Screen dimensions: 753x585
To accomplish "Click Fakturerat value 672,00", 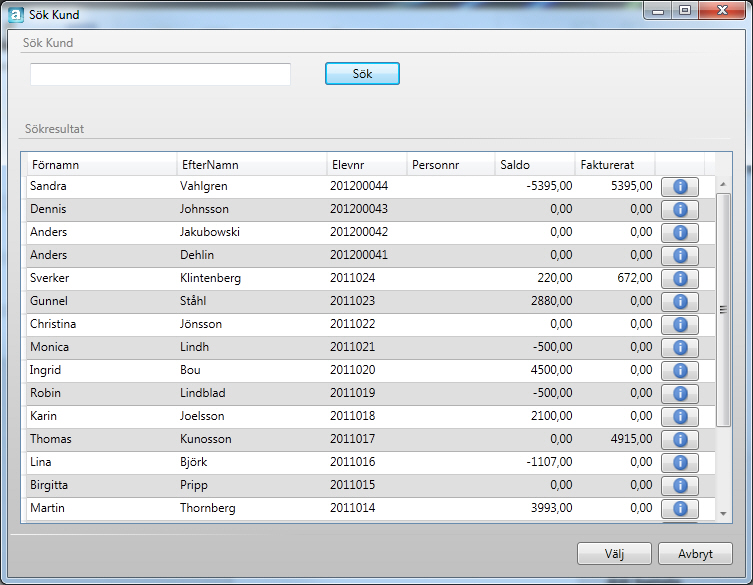I will tap(635, 278).
